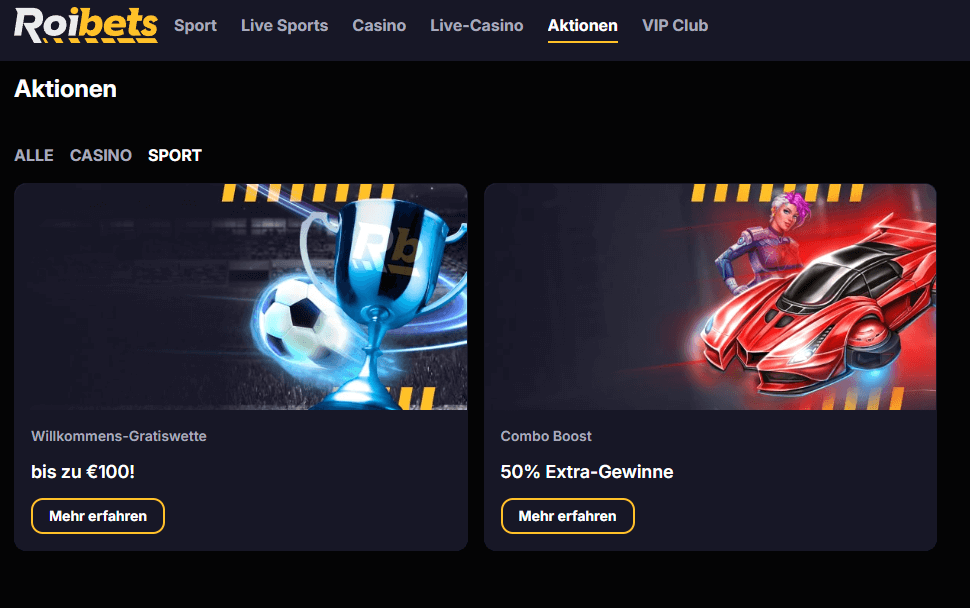Click Mehr erfahren under Willkommens-Gratiswette
Screen dimensions: 970x608
98,516
